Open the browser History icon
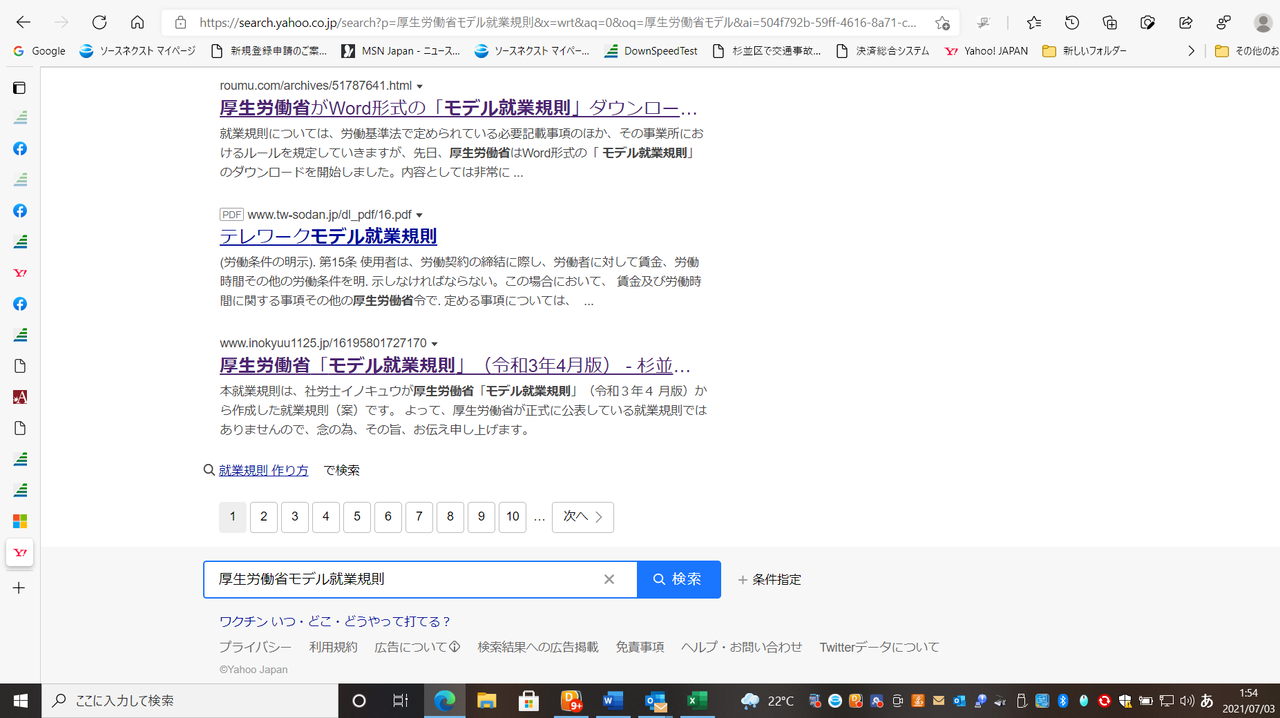 click(1072, 22)
